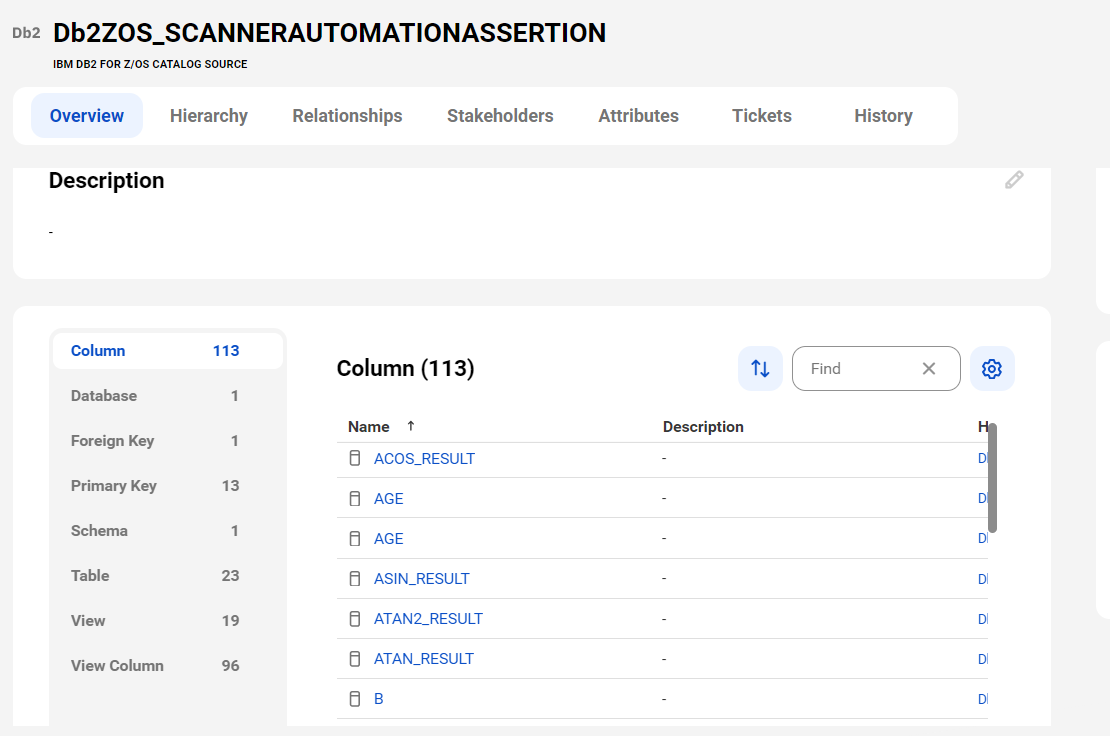Click the column icon beside ASIN_RESULT
The width and height of the screenshot is (1110, 736).
(355, 579)
